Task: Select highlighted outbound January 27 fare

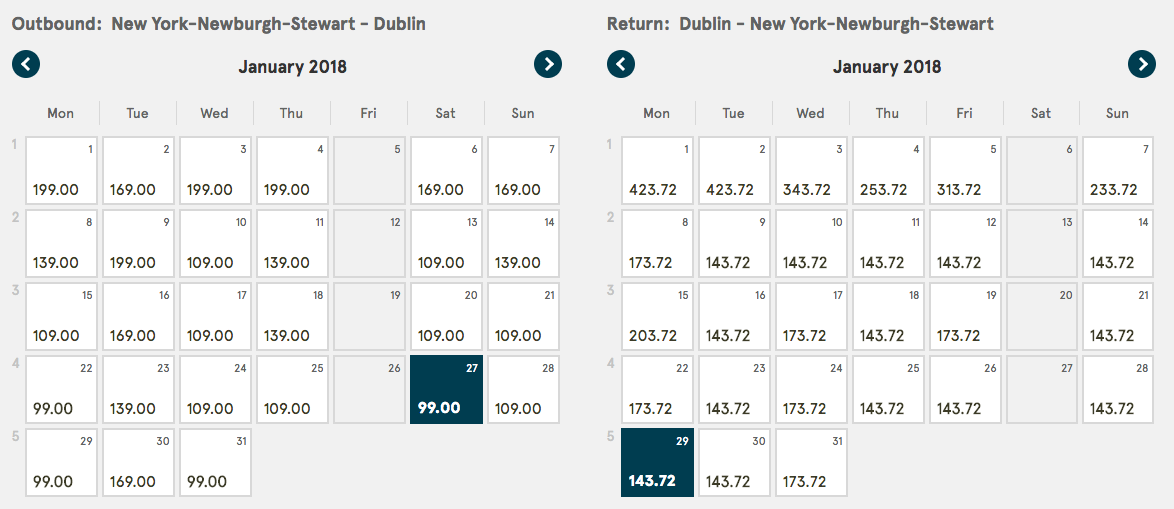Action: 446,391
